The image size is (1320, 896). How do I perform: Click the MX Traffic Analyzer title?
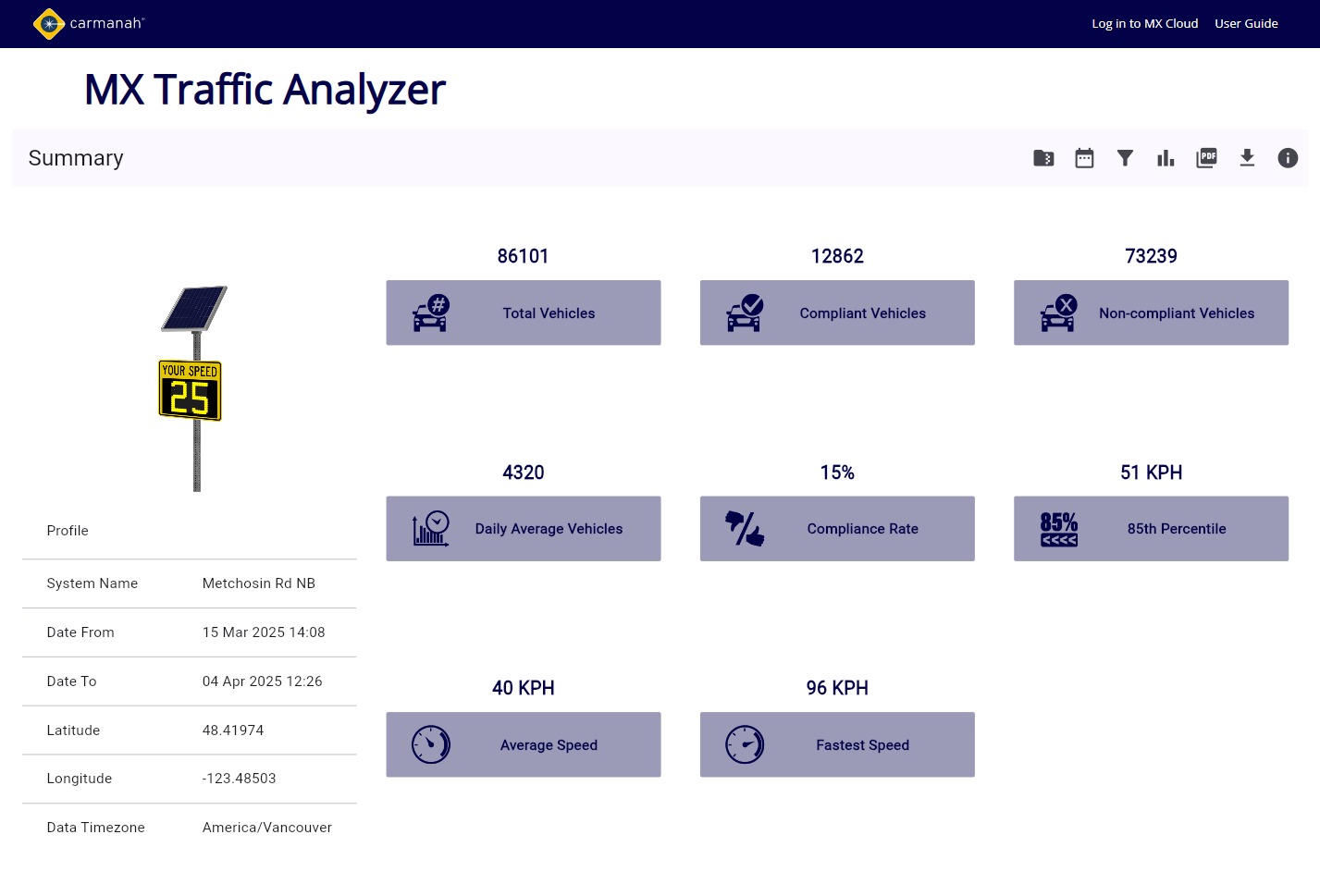point(265,90)
